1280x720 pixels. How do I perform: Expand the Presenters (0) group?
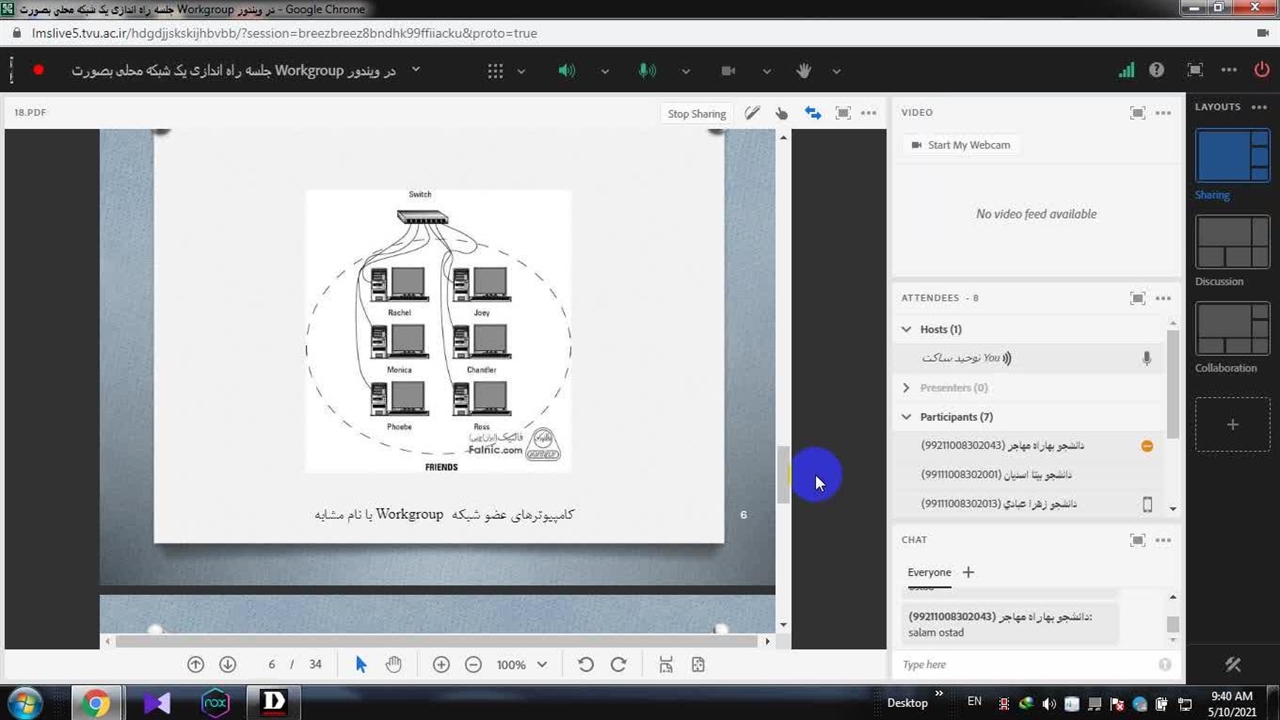click(x=907, y=388)
